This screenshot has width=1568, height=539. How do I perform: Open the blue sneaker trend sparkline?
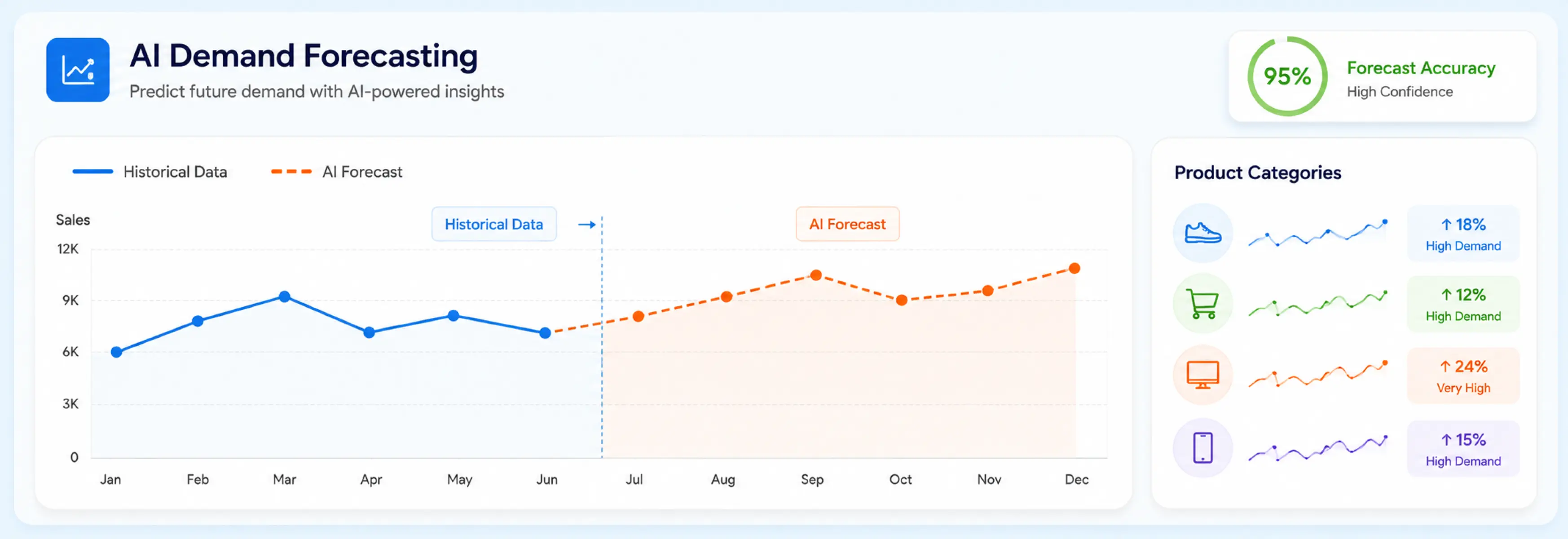click(1318, 233)
